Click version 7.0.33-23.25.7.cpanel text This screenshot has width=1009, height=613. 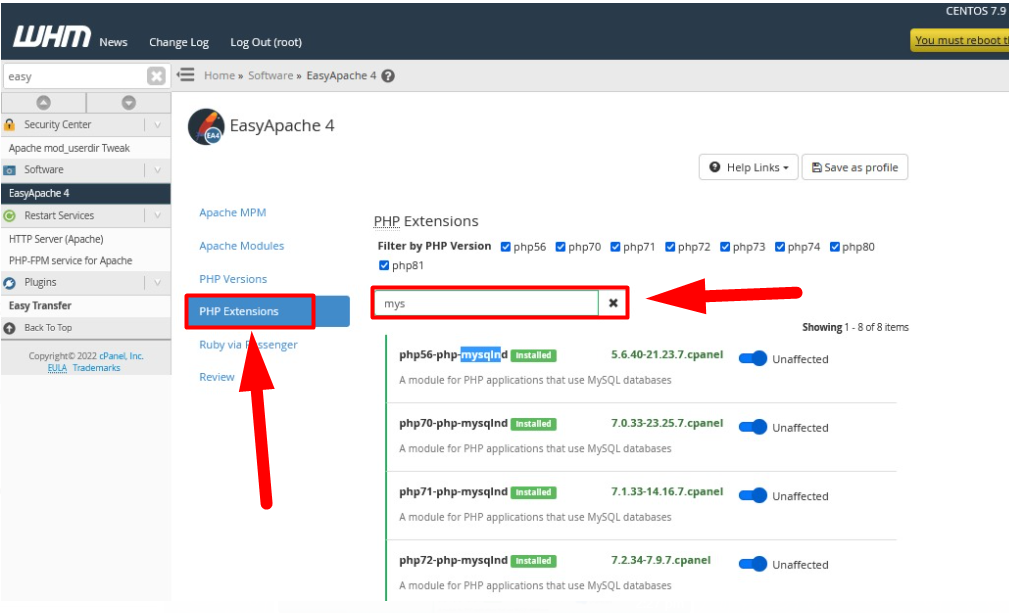667,423
